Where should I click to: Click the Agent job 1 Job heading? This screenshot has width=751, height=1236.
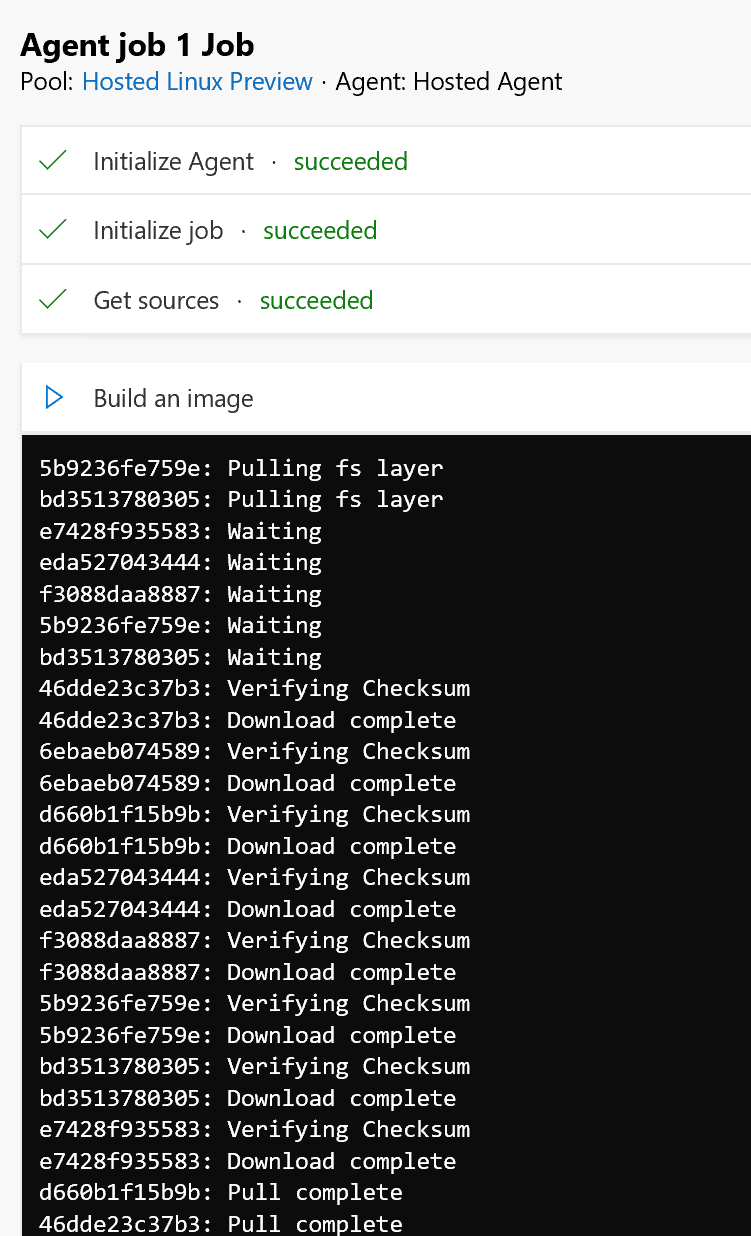pyautogui.click(x=138, y=45)
